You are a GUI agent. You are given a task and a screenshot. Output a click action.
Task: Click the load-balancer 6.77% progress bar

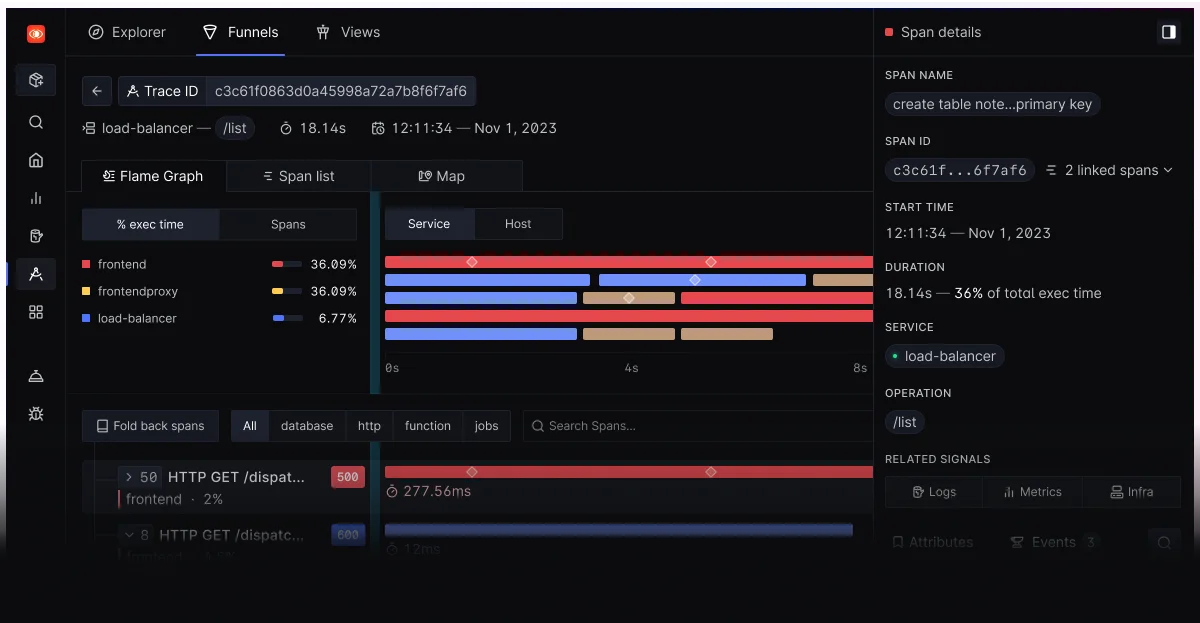coord(286,318)
